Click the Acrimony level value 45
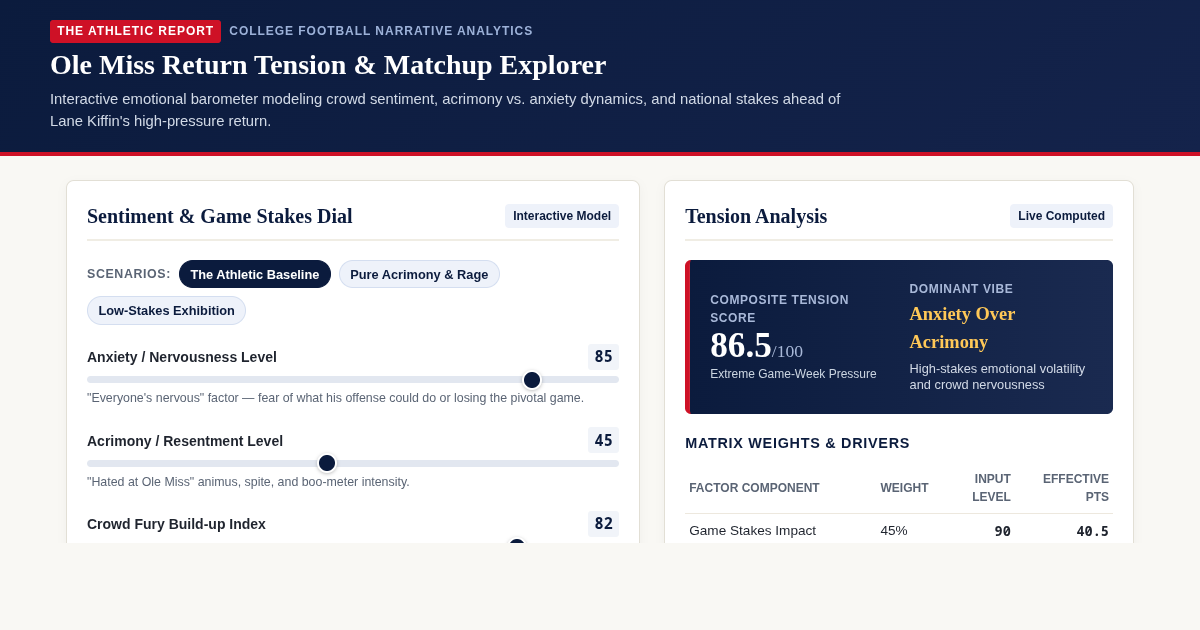 click(603, 440)
